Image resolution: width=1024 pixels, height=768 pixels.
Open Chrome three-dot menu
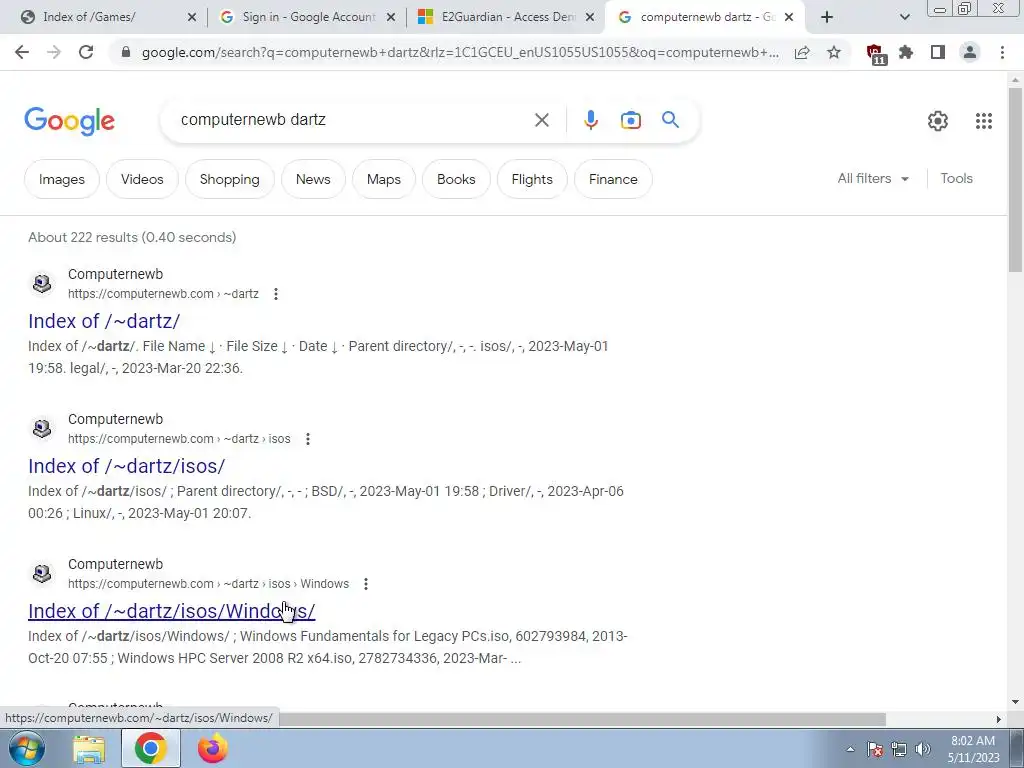tap(1002, 52)
